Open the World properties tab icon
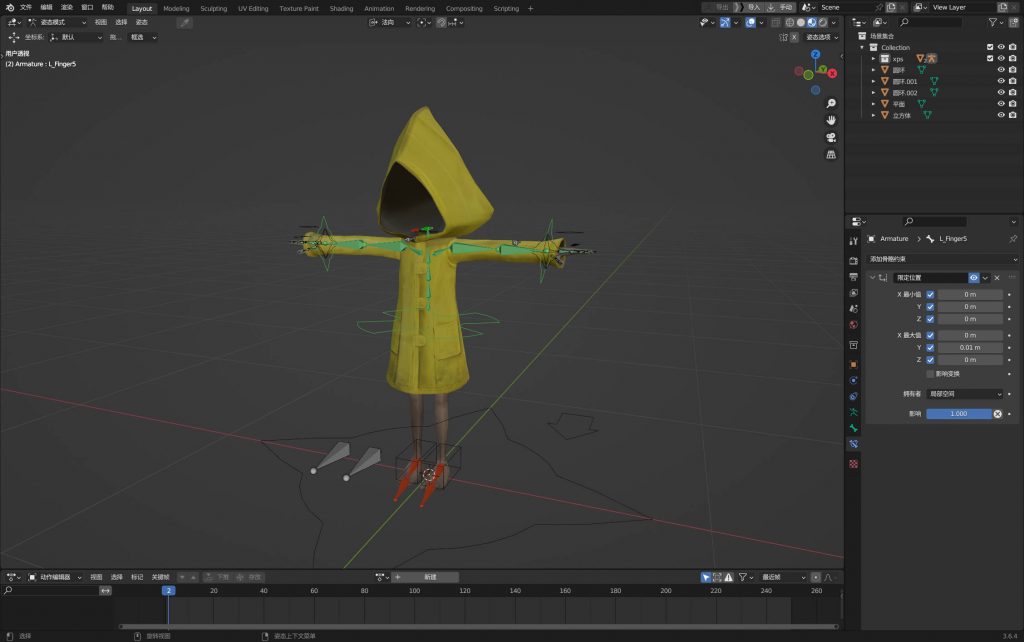 854,325
